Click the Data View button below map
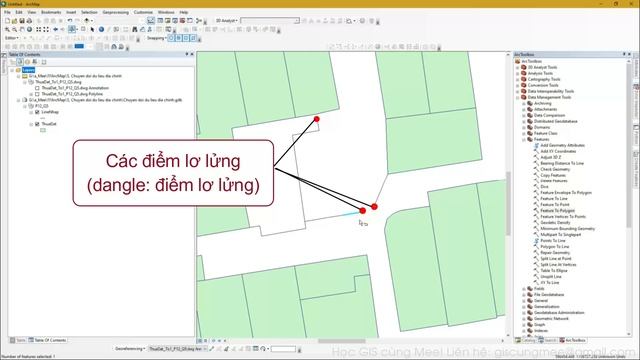 point(200,340)
